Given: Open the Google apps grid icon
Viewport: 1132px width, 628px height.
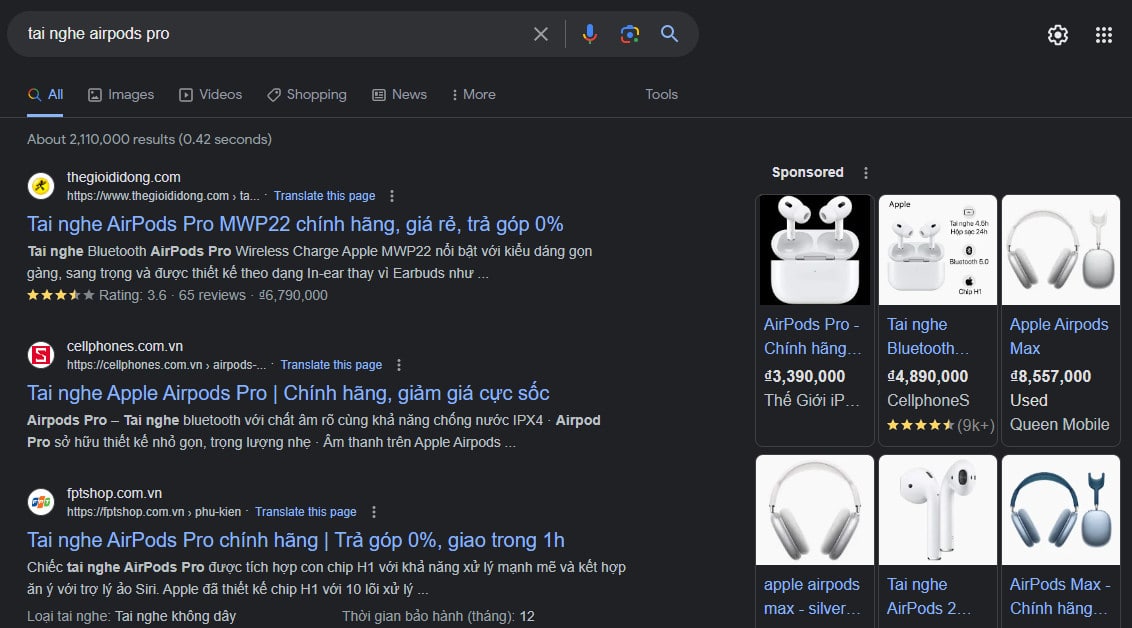Looking at the screenshot, I should point(1104,35).
